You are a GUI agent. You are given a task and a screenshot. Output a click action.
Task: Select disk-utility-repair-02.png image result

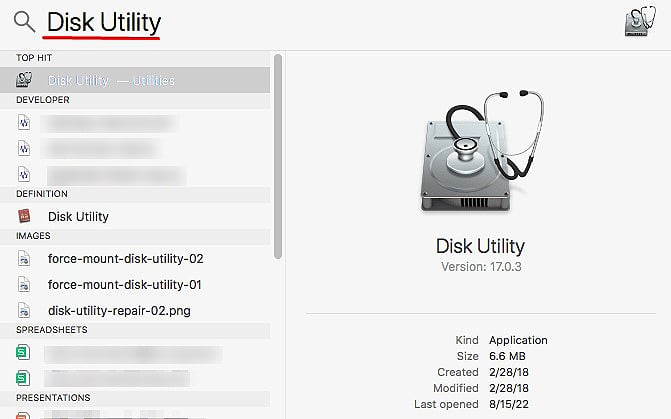[135, 311]
